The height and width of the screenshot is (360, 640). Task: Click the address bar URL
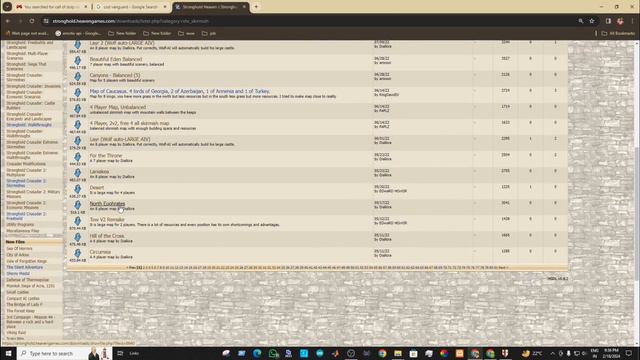point(131,21)
